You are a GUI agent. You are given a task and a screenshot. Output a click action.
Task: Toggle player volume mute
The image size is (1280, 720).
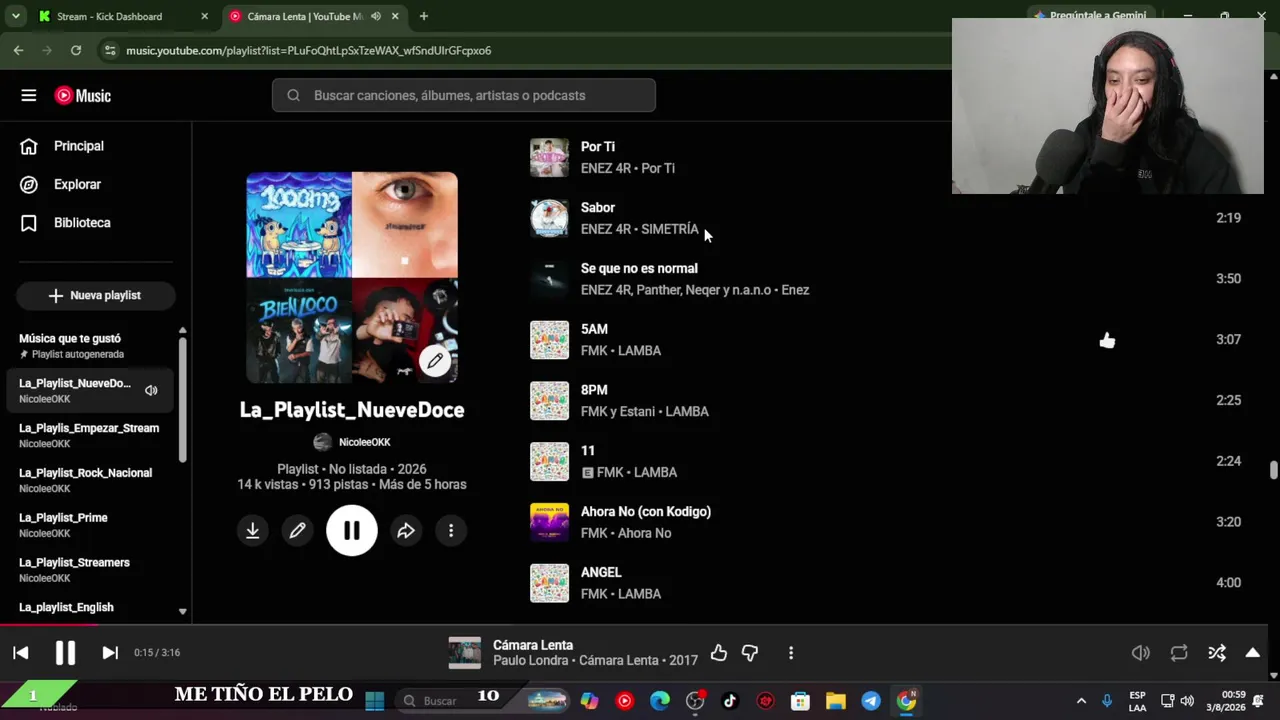click(x=1141, y=653)
